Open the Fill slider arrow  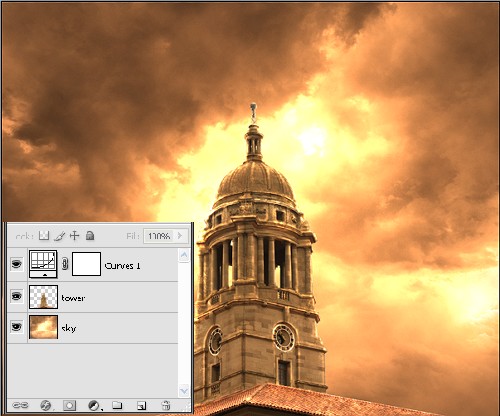[180, 236]
